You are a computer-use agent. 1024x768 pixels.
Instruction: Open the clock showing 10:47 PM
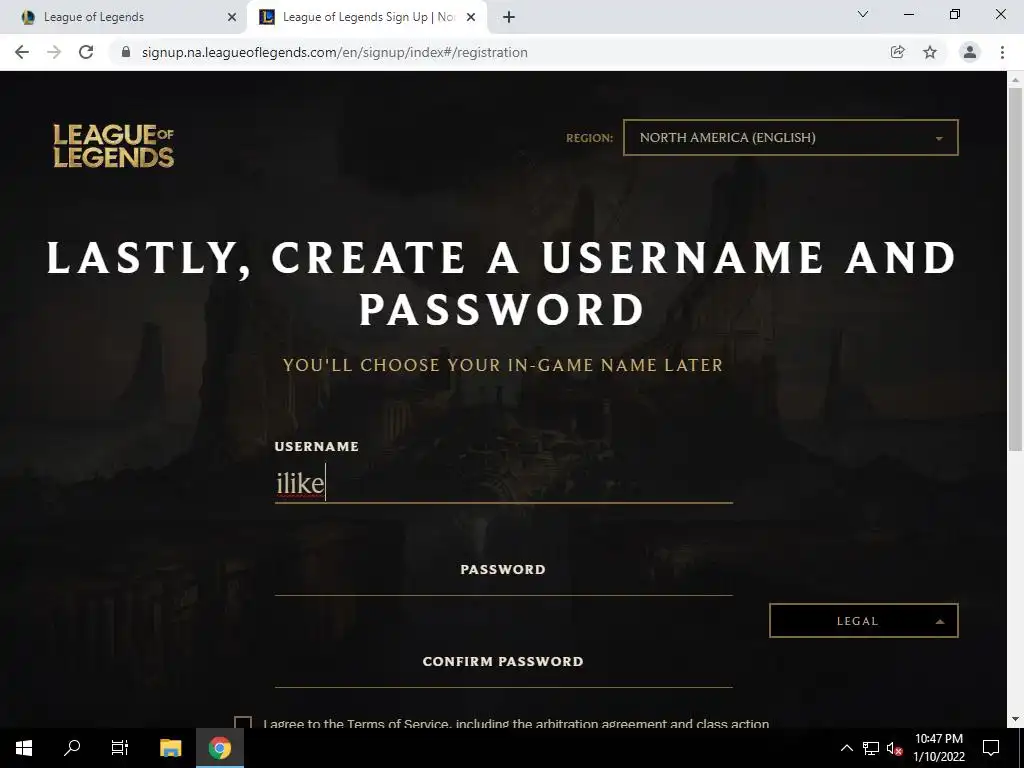click(x=939, y=748)
